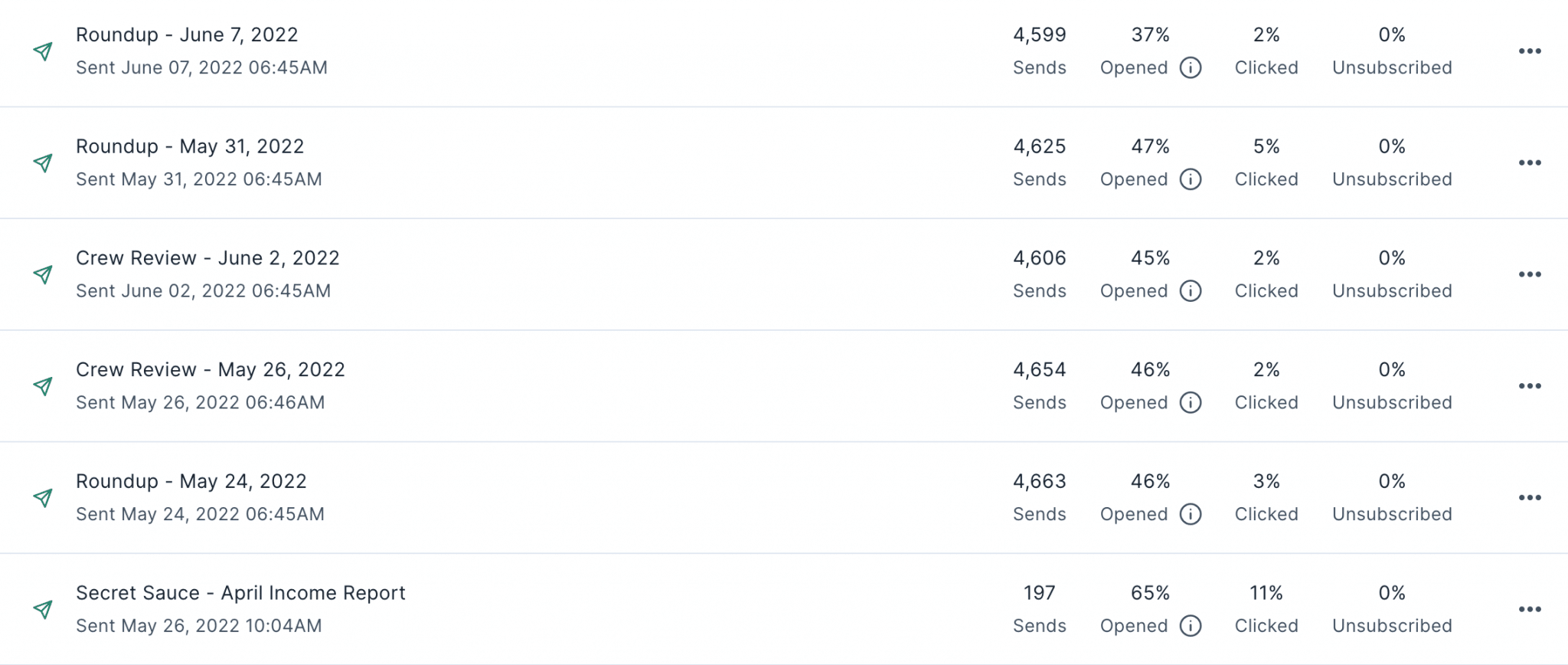Expand options for Crew Review June 2

[1530, 274]
